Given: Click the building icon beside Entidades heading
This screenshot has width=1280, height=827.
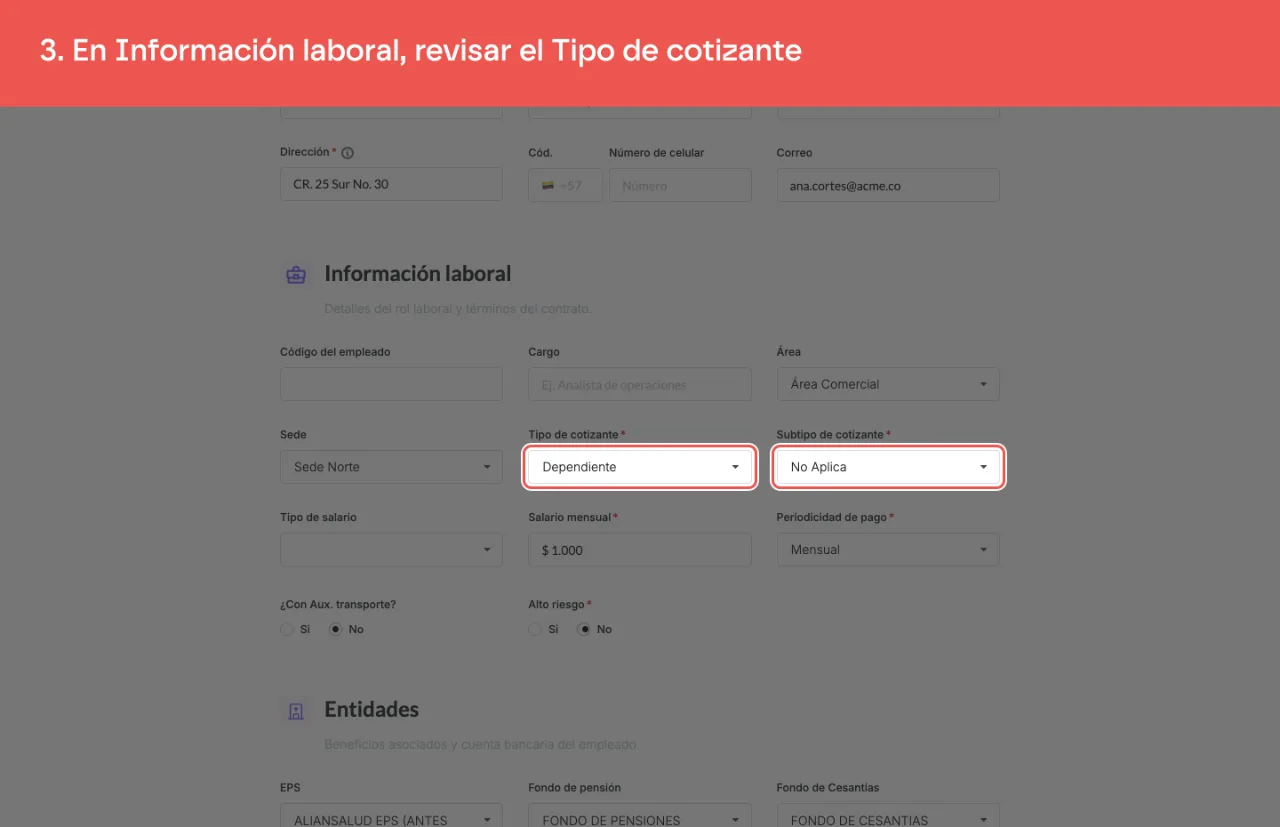Looking at the screenshot, I should pos(296,711).
